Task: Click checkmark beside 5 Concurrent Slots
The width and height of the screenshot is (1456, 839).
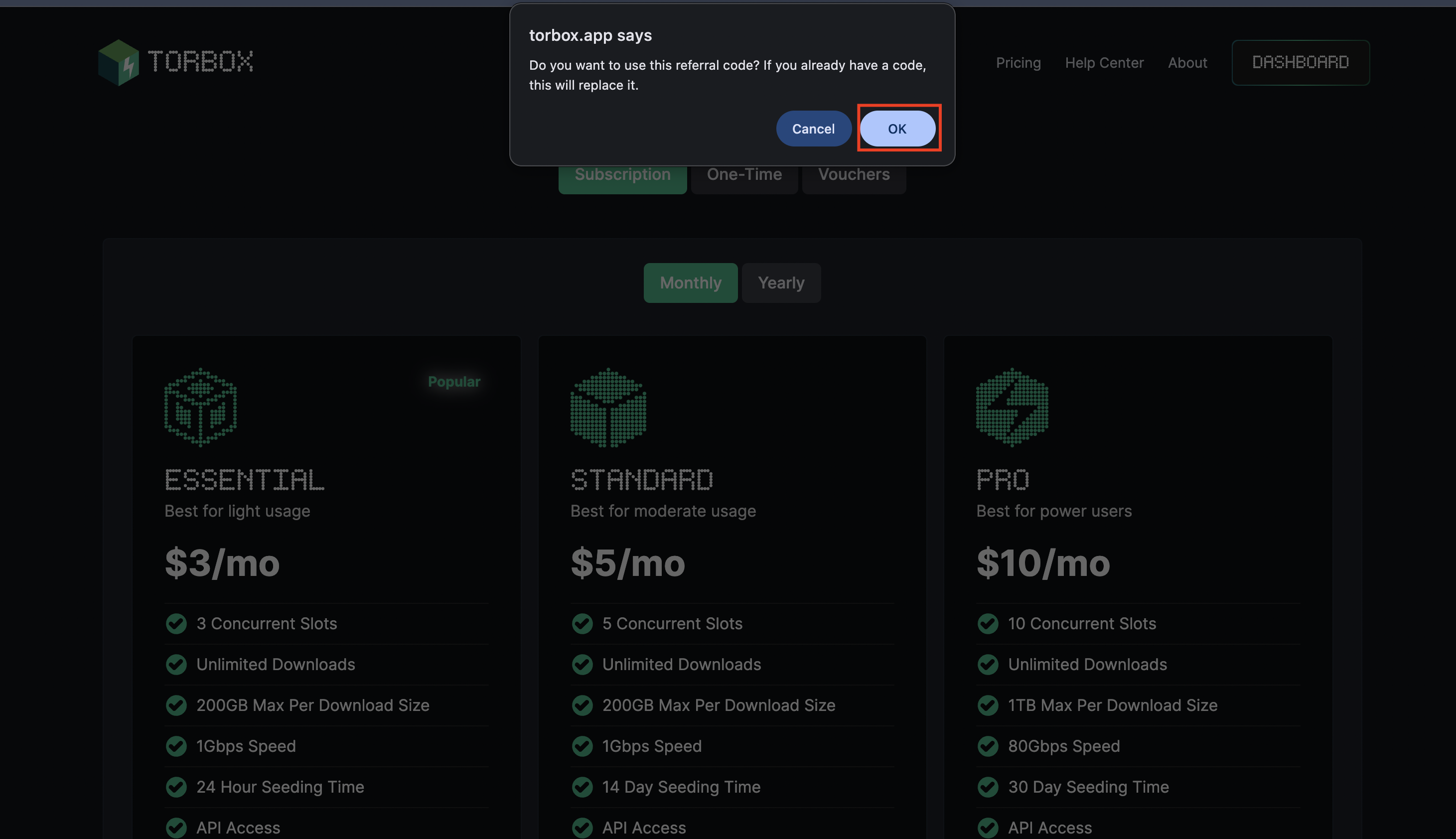Action: pos(582,623)
